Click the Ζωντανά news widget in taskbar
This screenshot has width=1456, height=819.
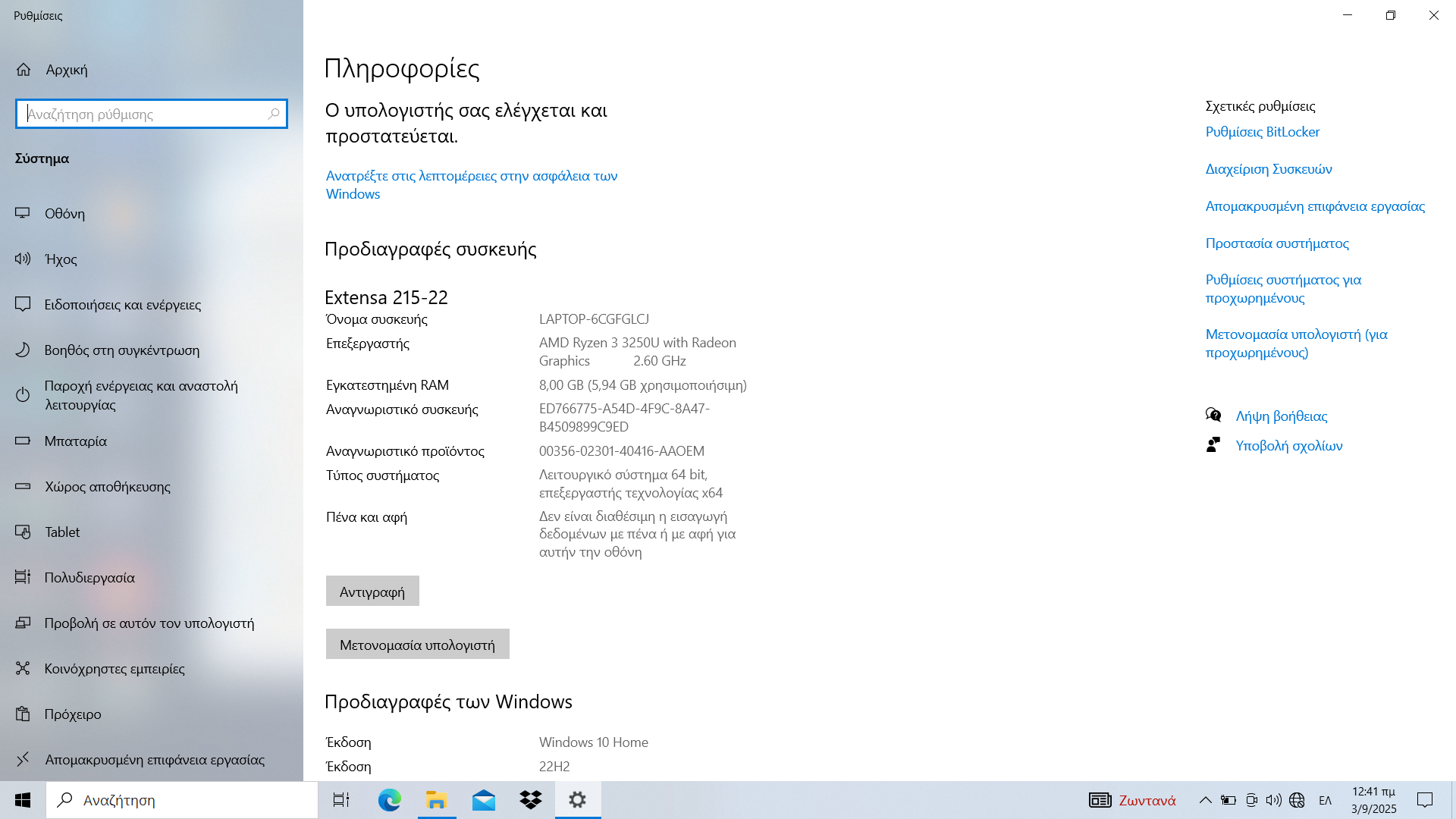tap(1132, 800)
